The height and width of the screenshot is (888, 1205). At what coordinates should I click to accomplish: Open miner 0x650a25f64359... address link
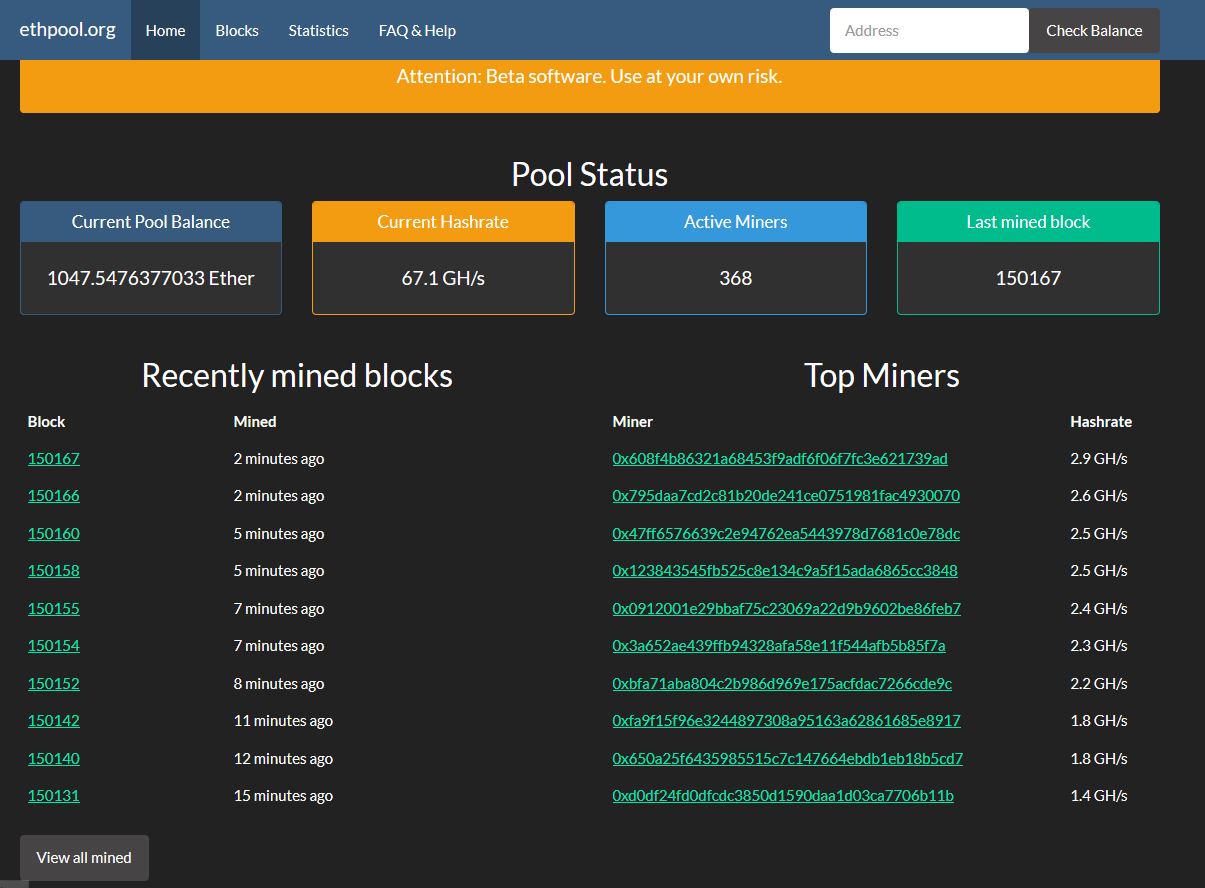pos(788,759)
